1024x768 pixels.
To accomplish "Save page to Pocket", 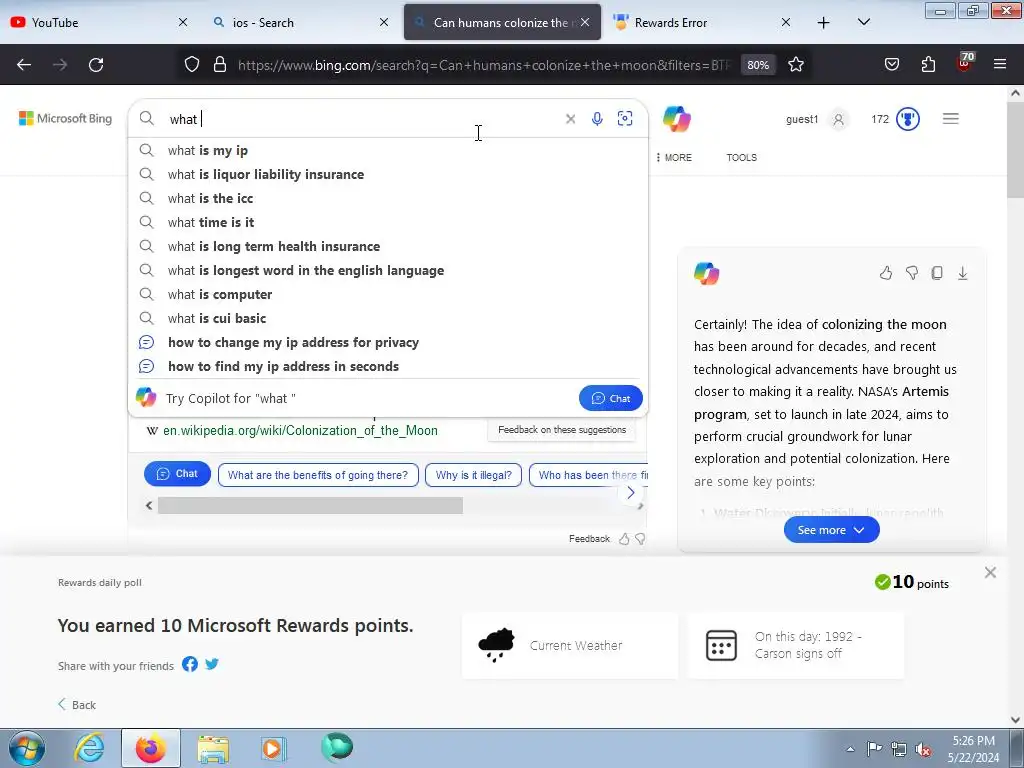I will pos(891,65).
